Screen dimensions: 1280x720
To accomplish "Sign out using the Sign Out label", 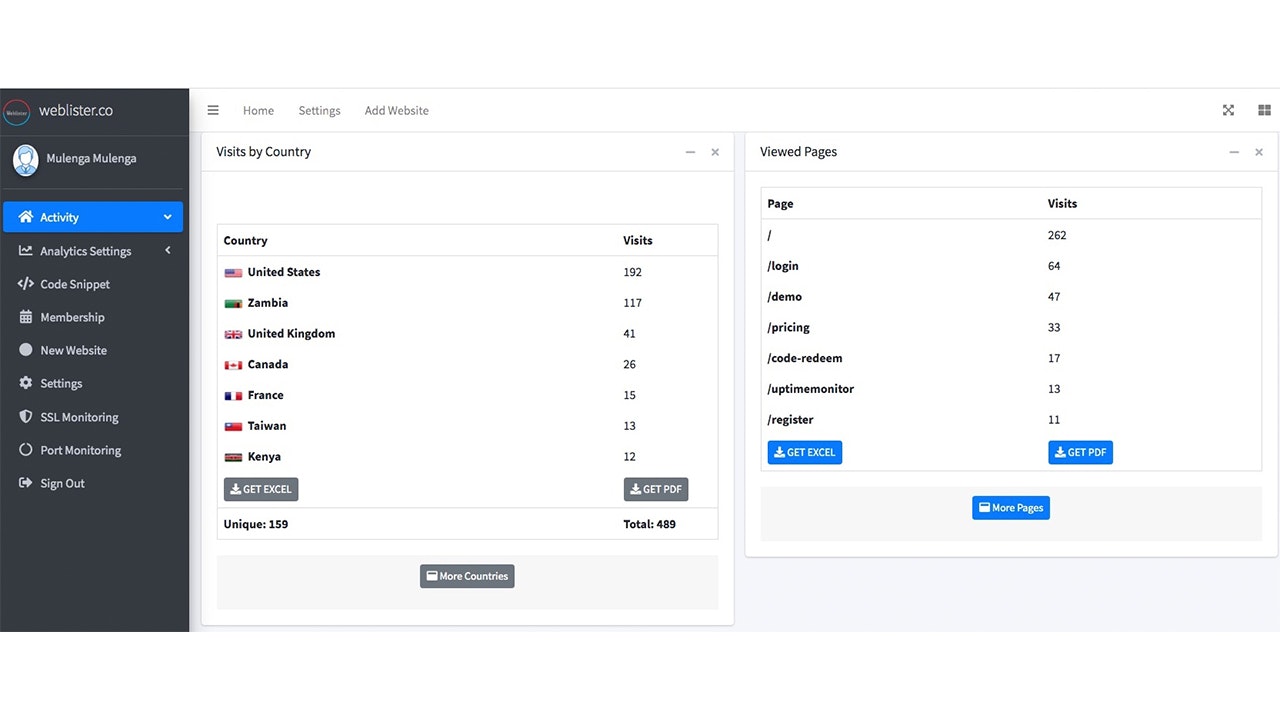I will coord(62,483).
